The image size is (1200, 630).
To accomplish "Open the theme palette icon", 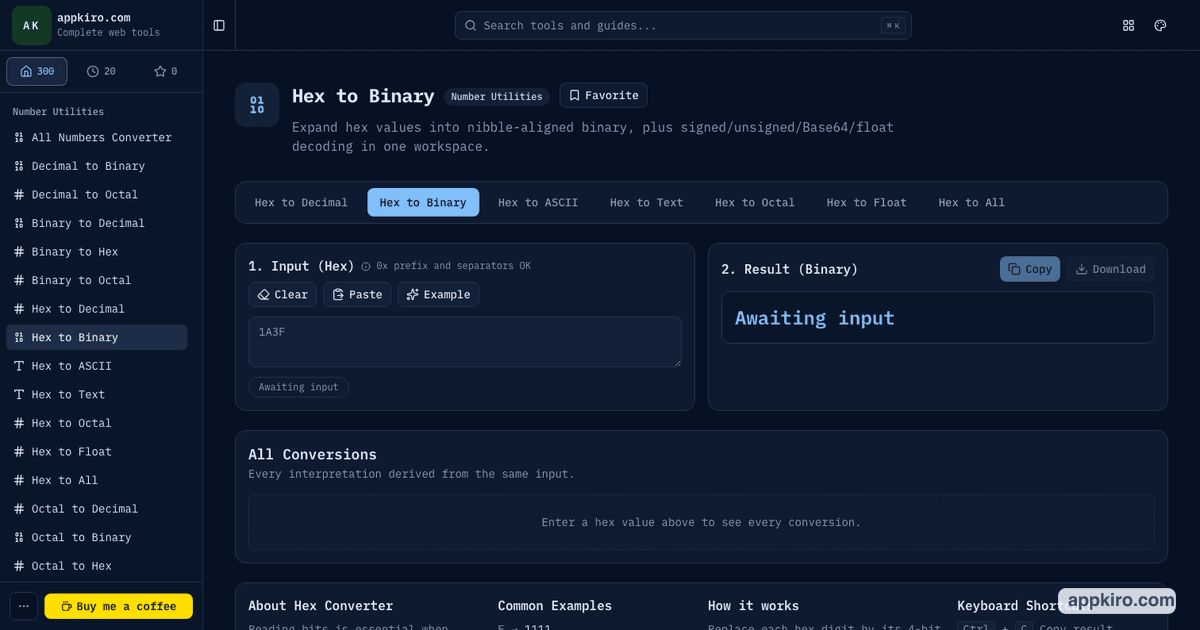I will (x=1160, y=25).
